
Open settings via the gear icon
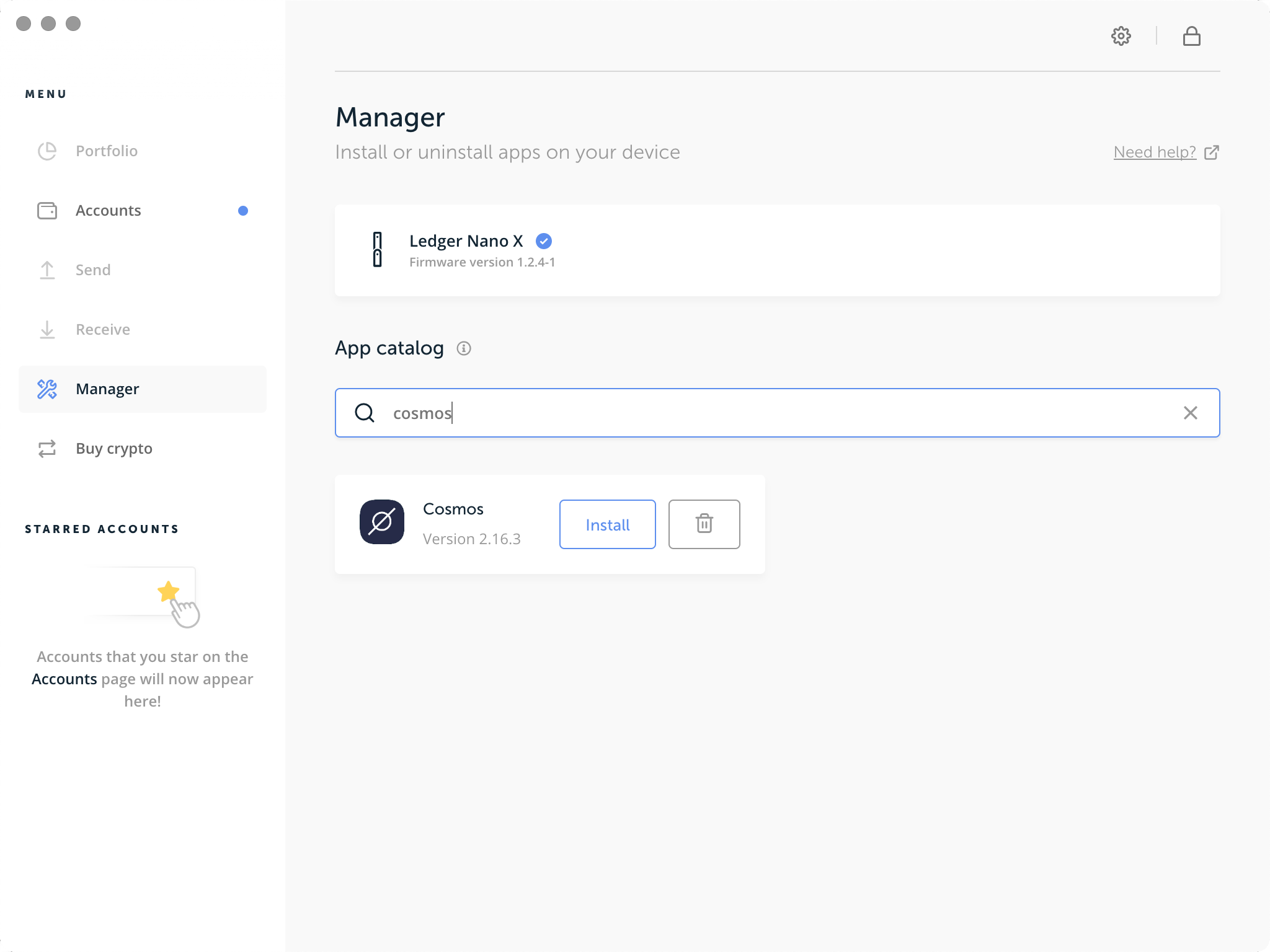click(x=1121, y=36)
